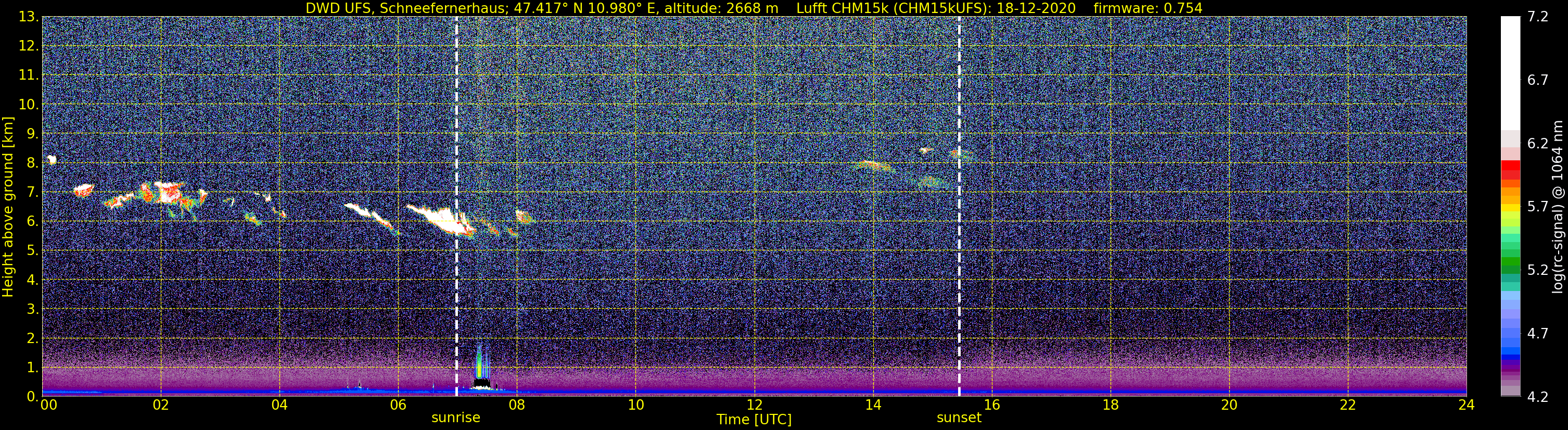The width and height of the screenshot is (1568, 430).
Task: Click the small cloud echo at 00 UTC
Action: tap(52, 160)
